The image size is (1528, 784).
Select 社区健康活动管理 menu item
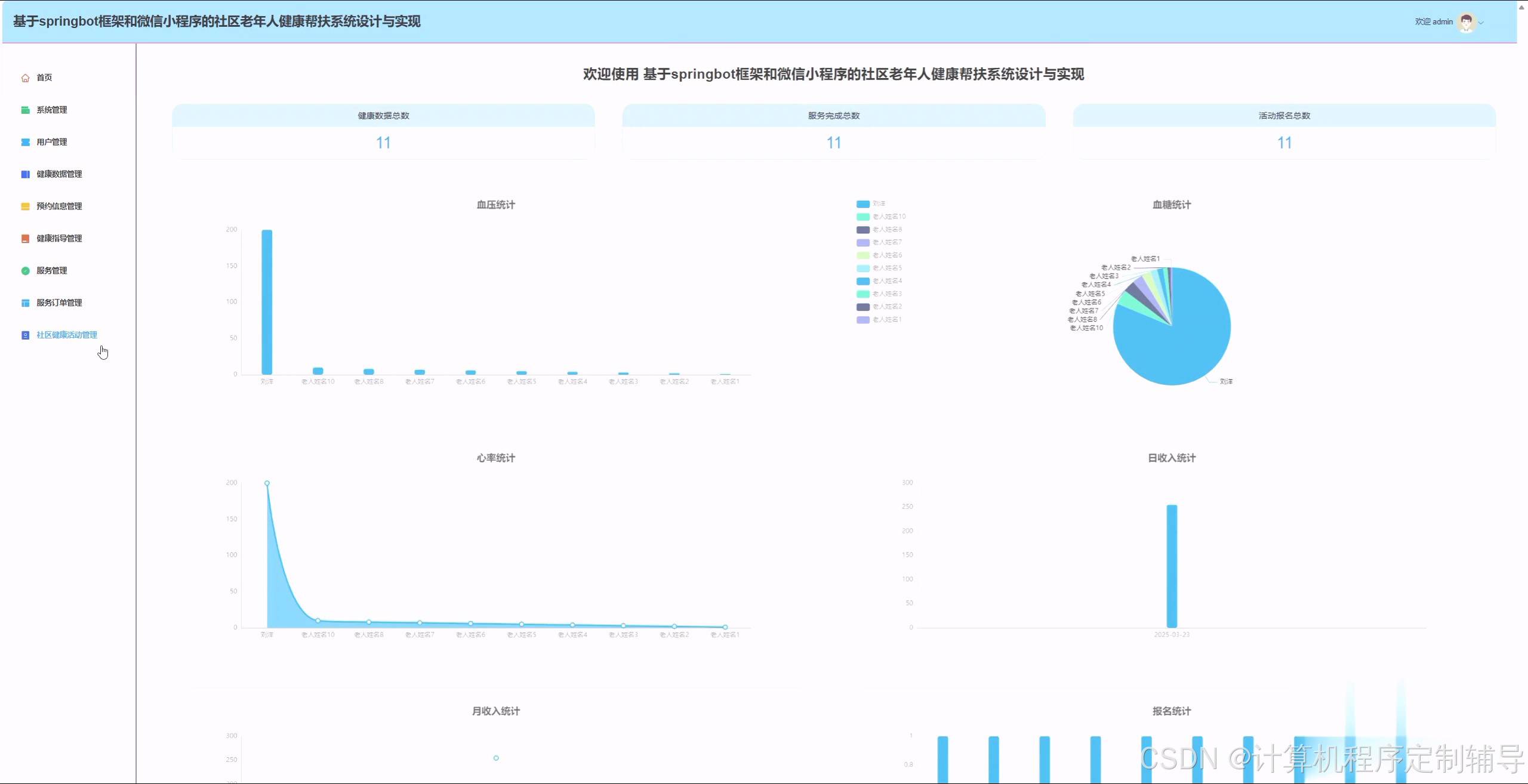click(66, 335)
